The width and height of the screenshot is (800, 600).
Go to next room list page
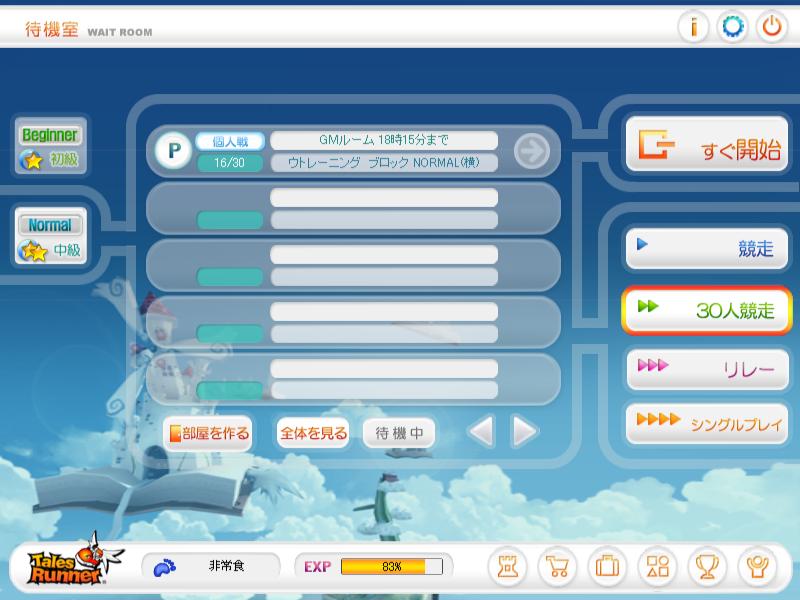click(523, 431)
